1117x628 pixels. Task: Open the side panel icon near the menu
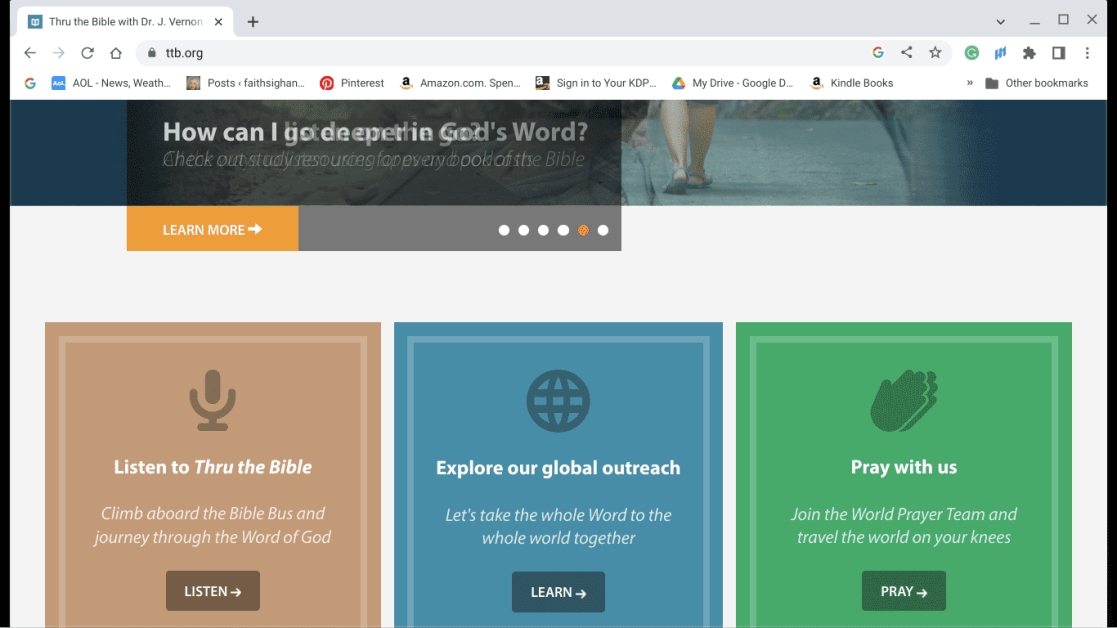pyautogui.click(x=1058, y=52)
